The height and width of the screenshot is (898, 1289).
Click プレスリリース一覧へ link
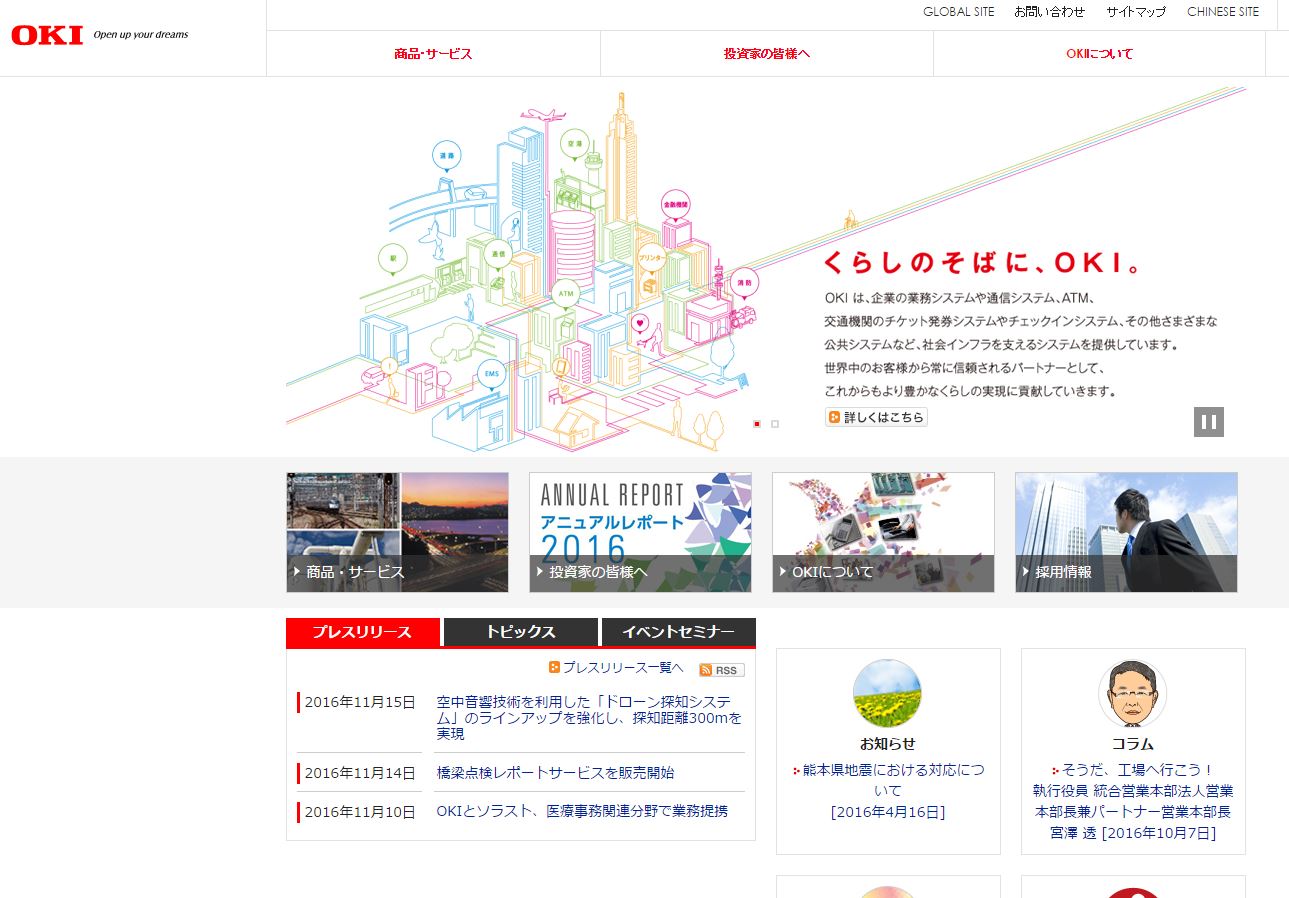pyautogui.click(x=622, y=668)
